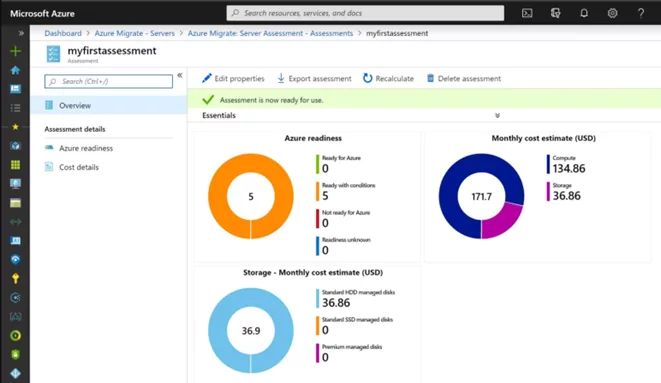Click the light blue Storage cost donut ring
The width and height of the screenshot is (661, 383).
[x=218, y=331]
